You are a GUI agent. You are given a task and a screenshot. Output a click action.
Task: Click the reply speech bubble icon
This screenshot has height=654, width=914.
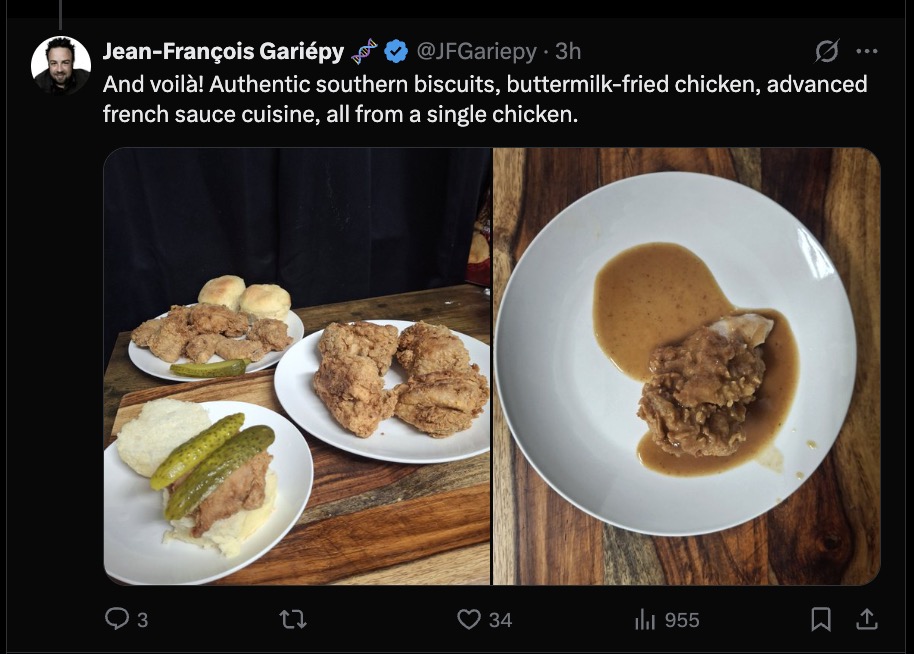(x=117, y=620)
